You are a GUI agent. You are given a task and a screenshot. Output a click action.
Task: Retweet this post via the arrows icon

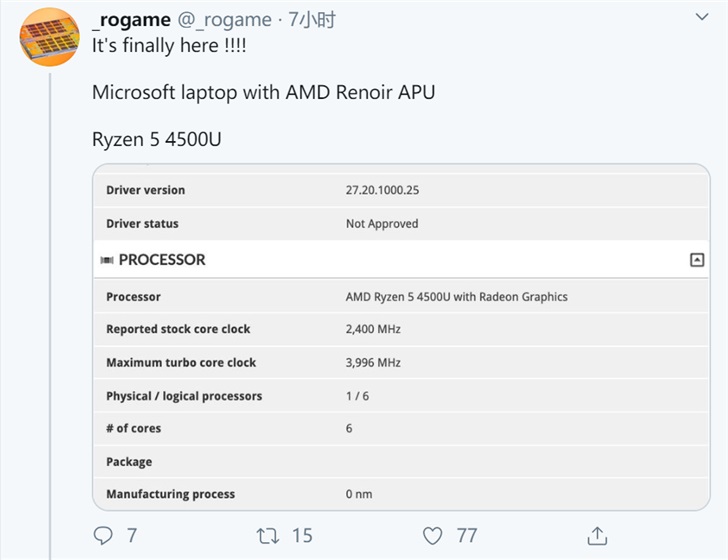click(268, 536)
